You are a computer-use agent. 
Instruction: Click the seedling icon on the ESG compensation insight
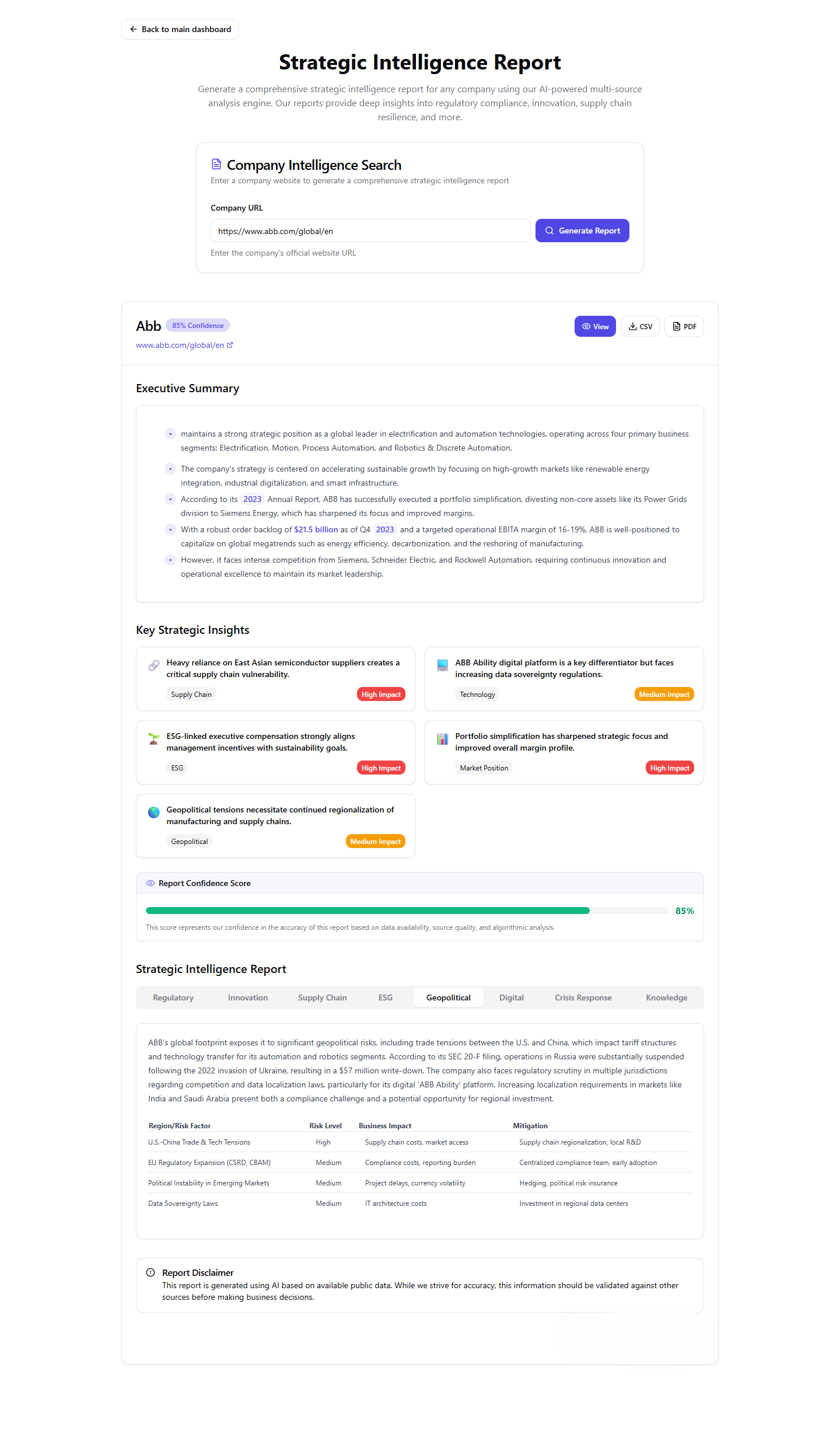(x=153, y=739)
